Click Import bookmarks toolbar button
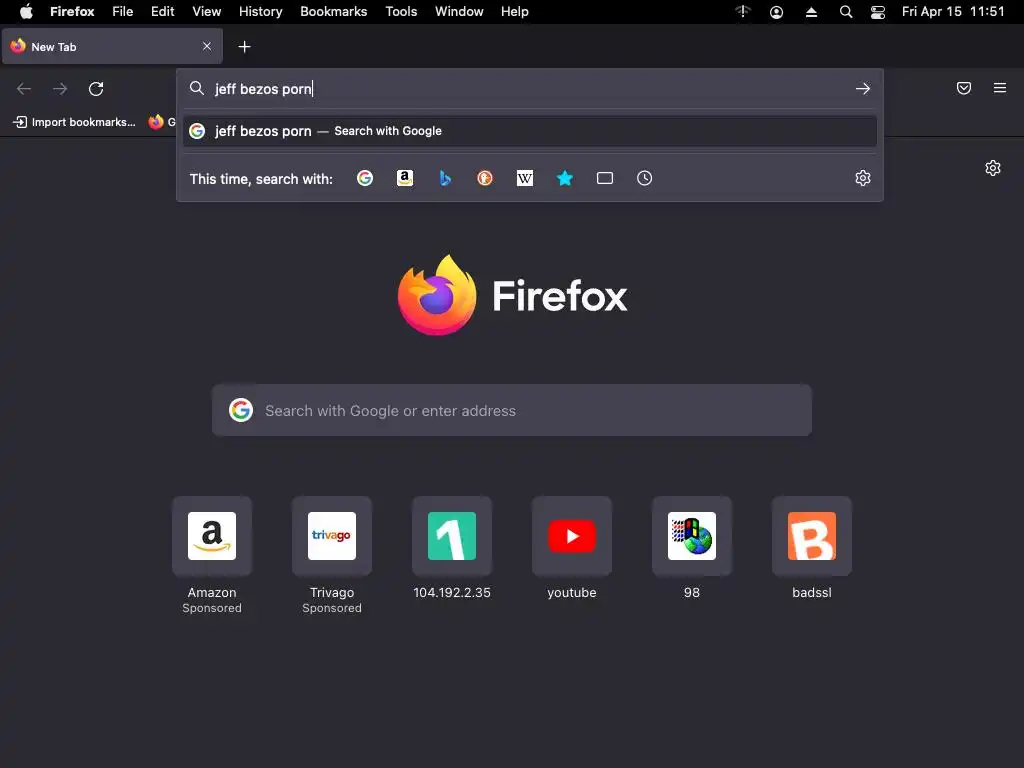This screenshot has height=768, width=1024. (74, 122)
